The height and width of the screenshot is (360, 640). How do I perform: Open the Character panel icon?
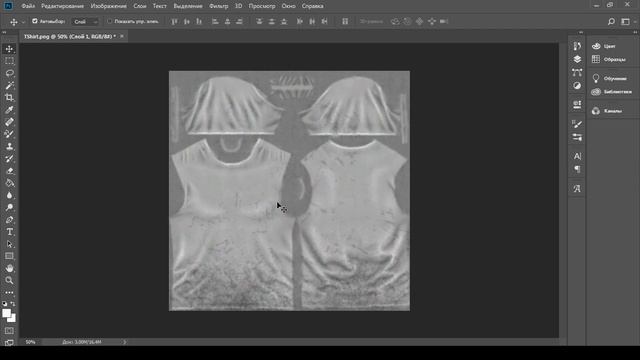pyautogui.click(x=577, y=156)
